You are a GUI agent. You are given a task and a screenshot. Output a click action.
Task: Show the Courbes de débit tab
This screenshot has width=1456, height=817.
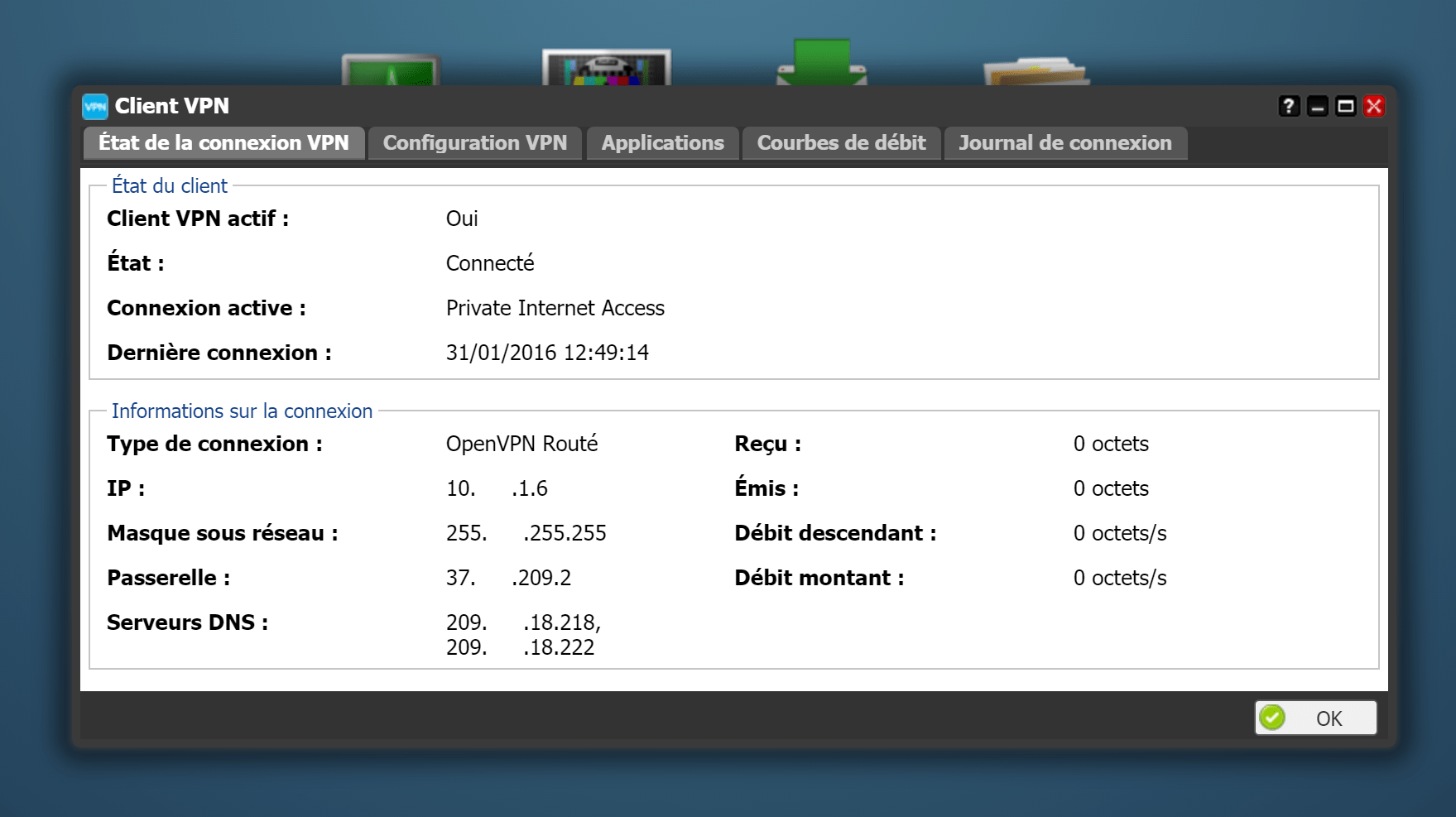pos(841,143)
